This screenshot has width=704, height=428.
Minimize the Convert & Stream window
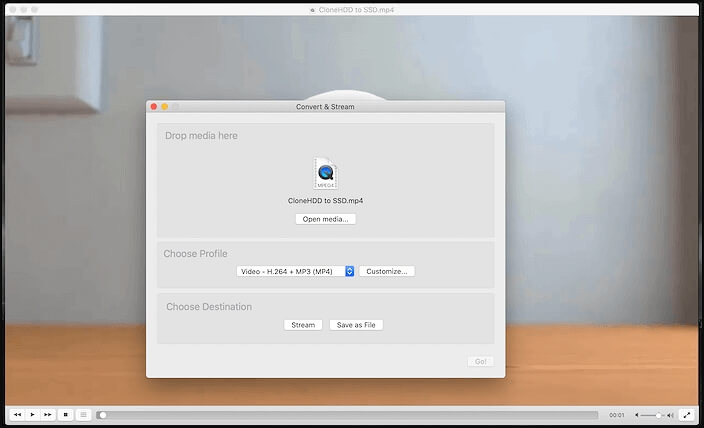pyautogui.click(x=165, y=106)
